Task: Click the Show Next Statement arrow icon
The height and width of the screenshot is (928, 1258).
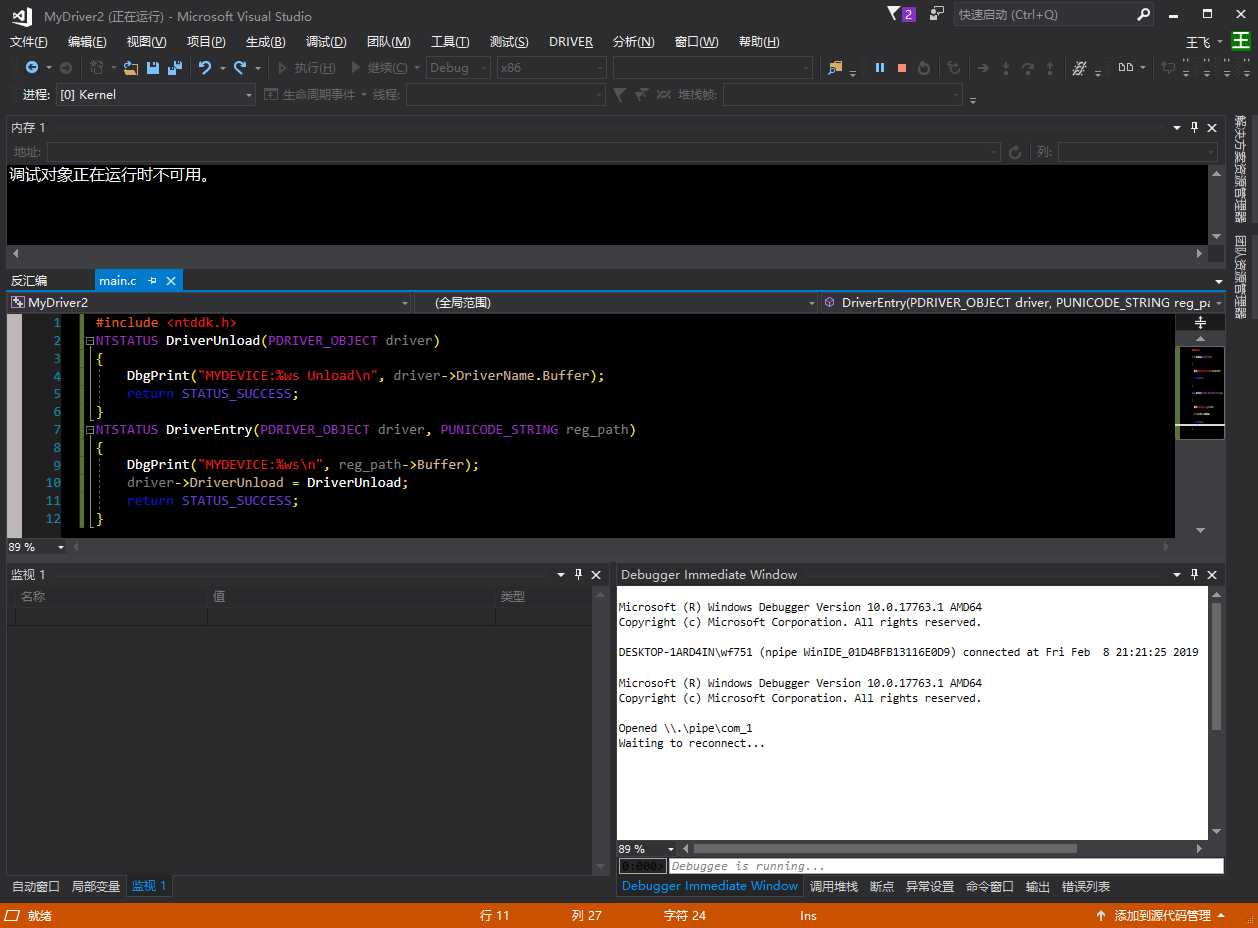Action: pos(983,68)
